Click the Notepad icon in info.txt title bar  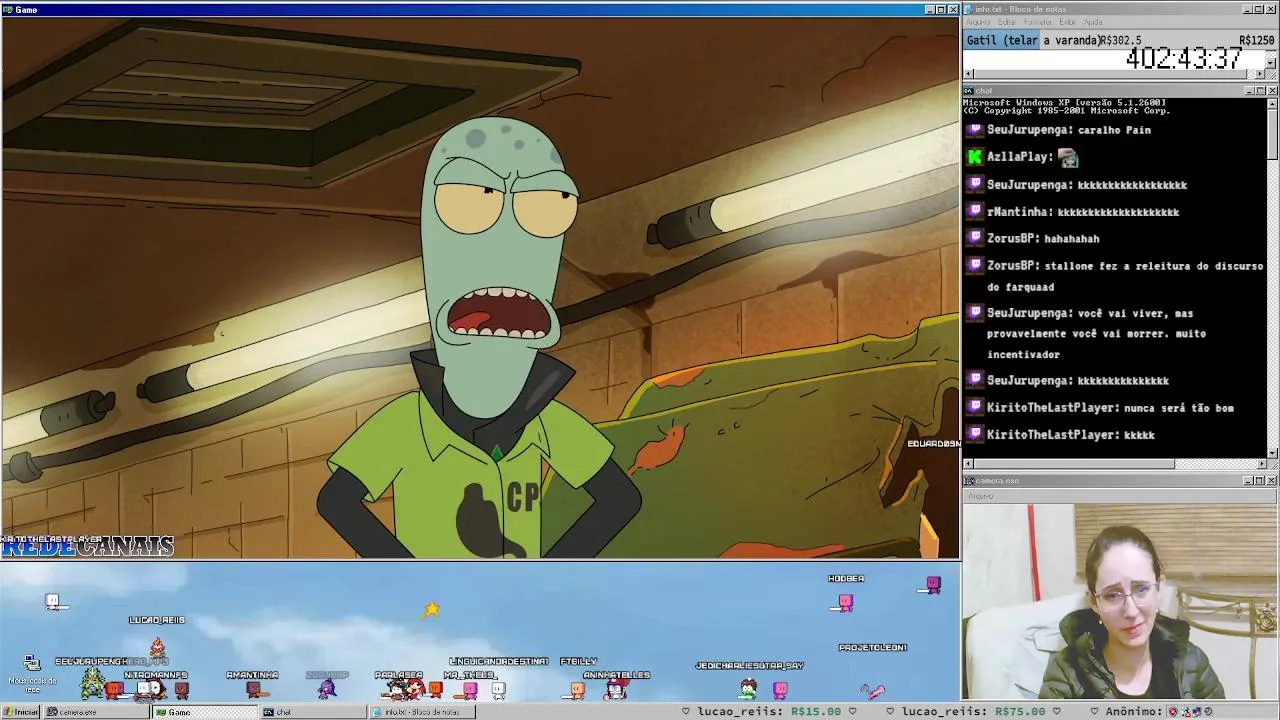[x=968, y=9]
